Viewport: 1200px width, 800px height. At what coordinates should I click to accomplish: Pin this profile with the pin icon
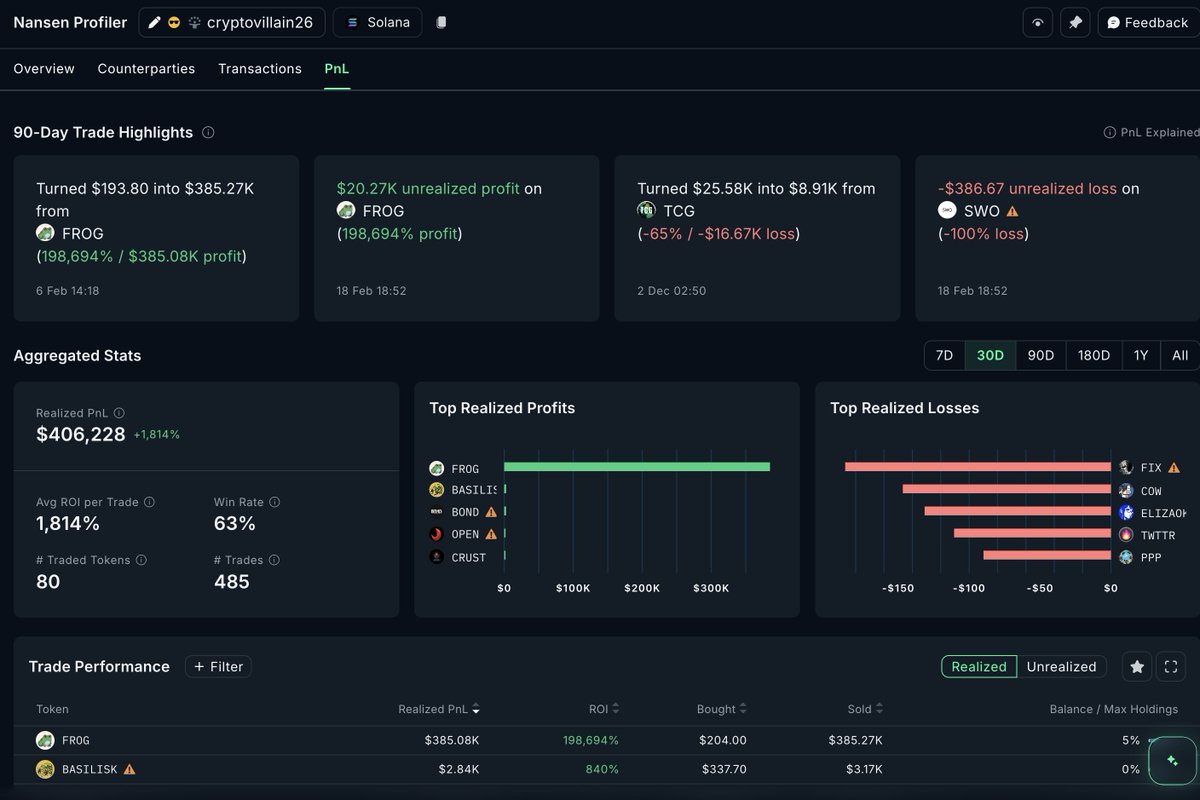(1075, 22)
